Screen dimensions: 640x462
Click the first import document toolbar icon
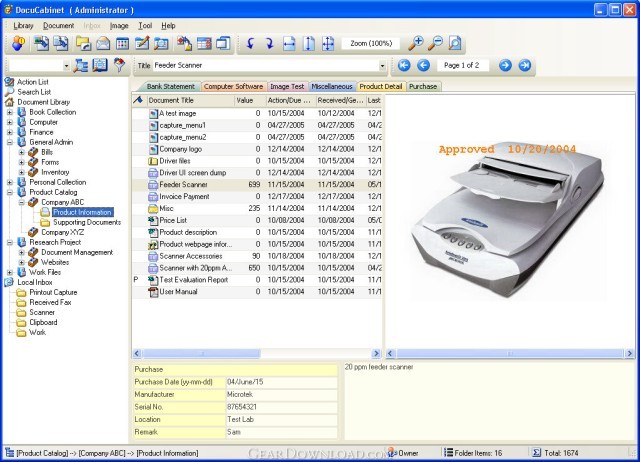[41, 43]
